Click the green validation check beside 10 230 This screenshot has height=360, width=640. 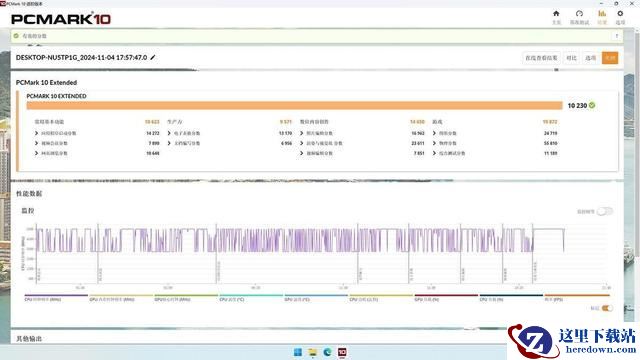tap(592, 105)
